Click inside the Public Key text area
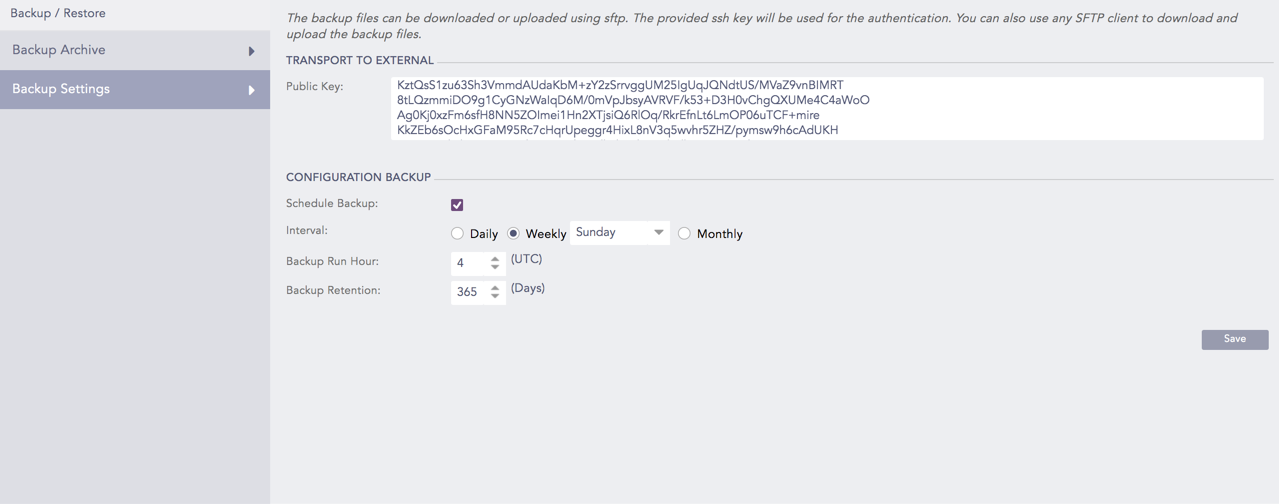The image size is (1279, 504). click(x=826, y=108)
